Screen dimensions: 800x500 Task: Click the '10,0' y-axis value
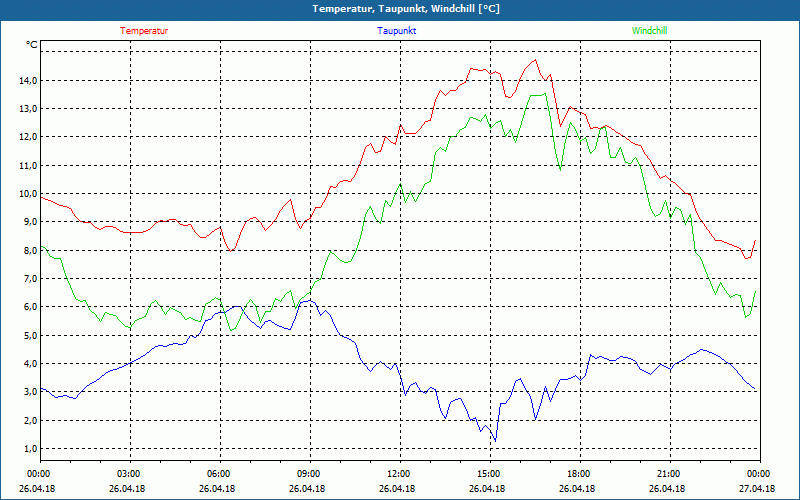click(28, 193)
